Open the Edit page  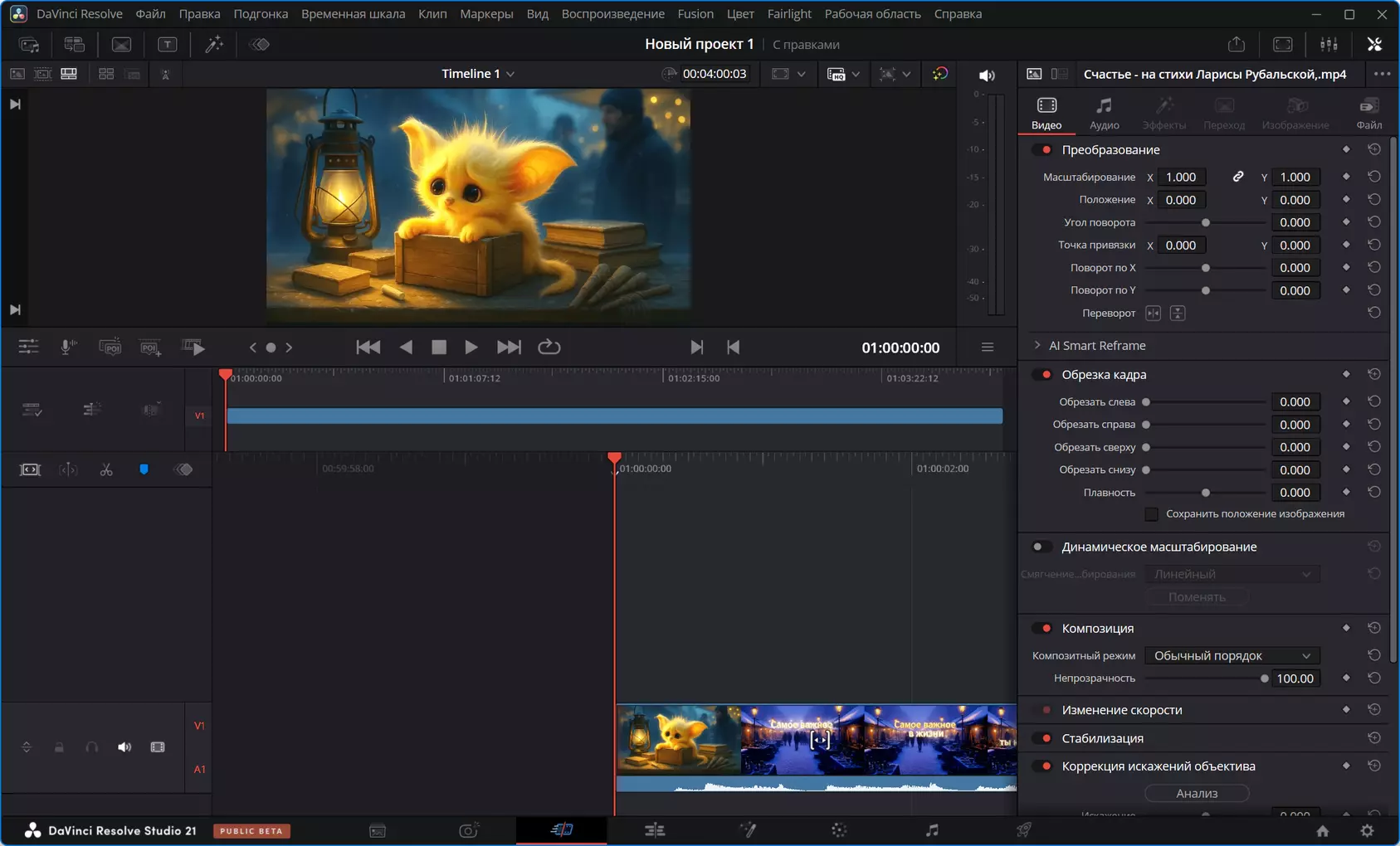[x=655, y=829]
